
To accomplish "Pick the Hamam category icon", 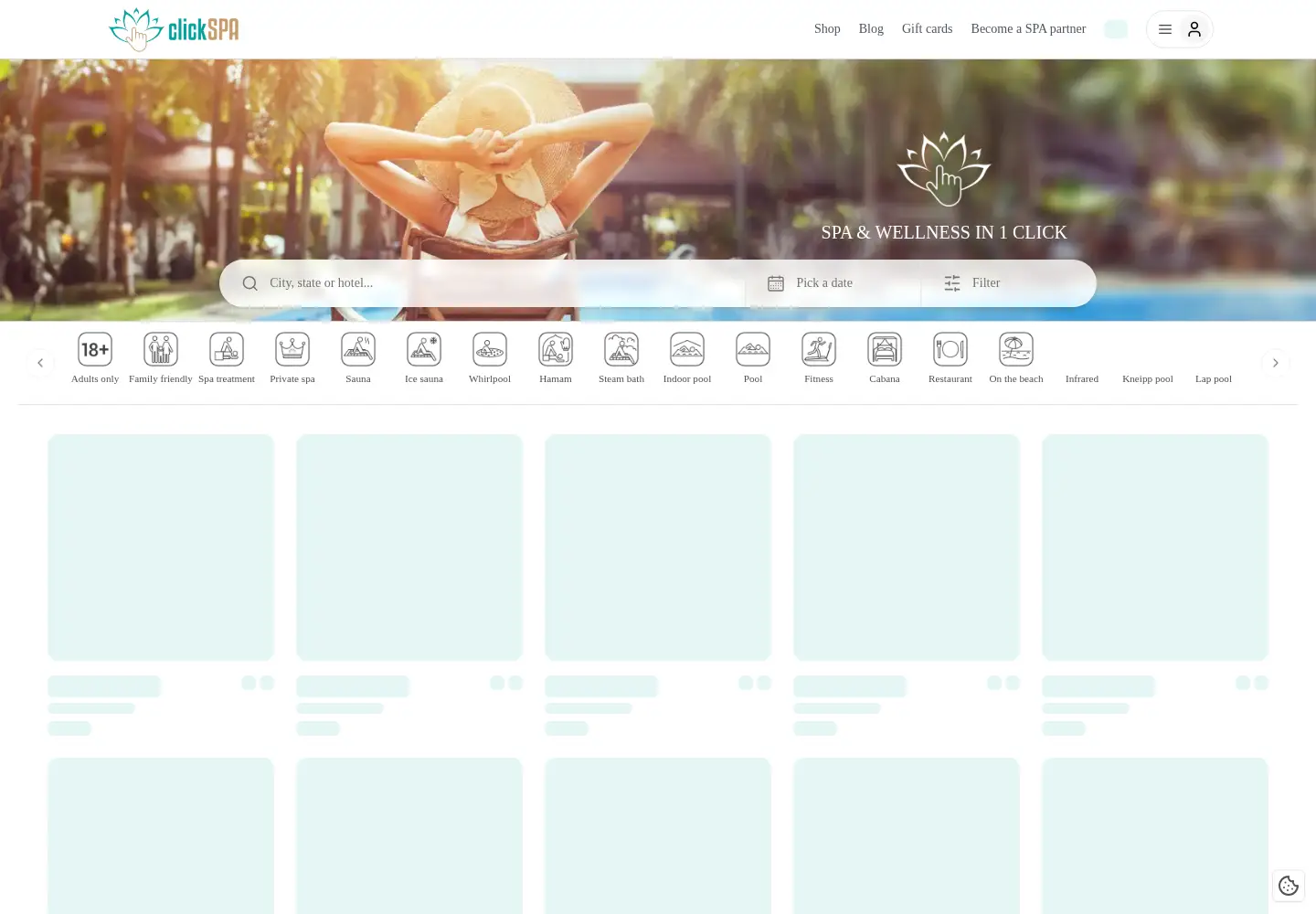I will click(556, 349).
